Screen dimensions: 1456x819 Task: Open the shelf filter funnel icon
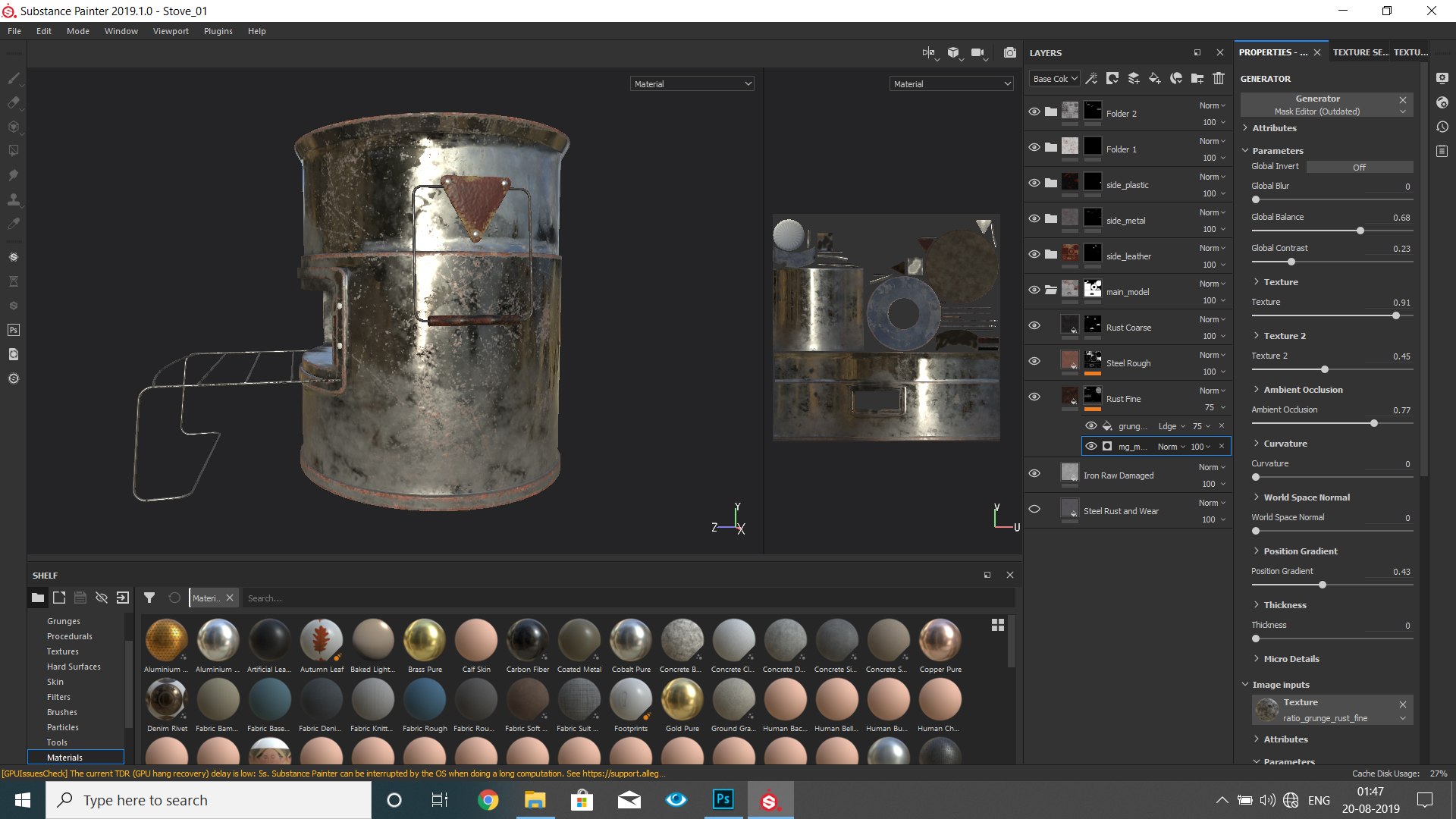(x=149, y=598)
